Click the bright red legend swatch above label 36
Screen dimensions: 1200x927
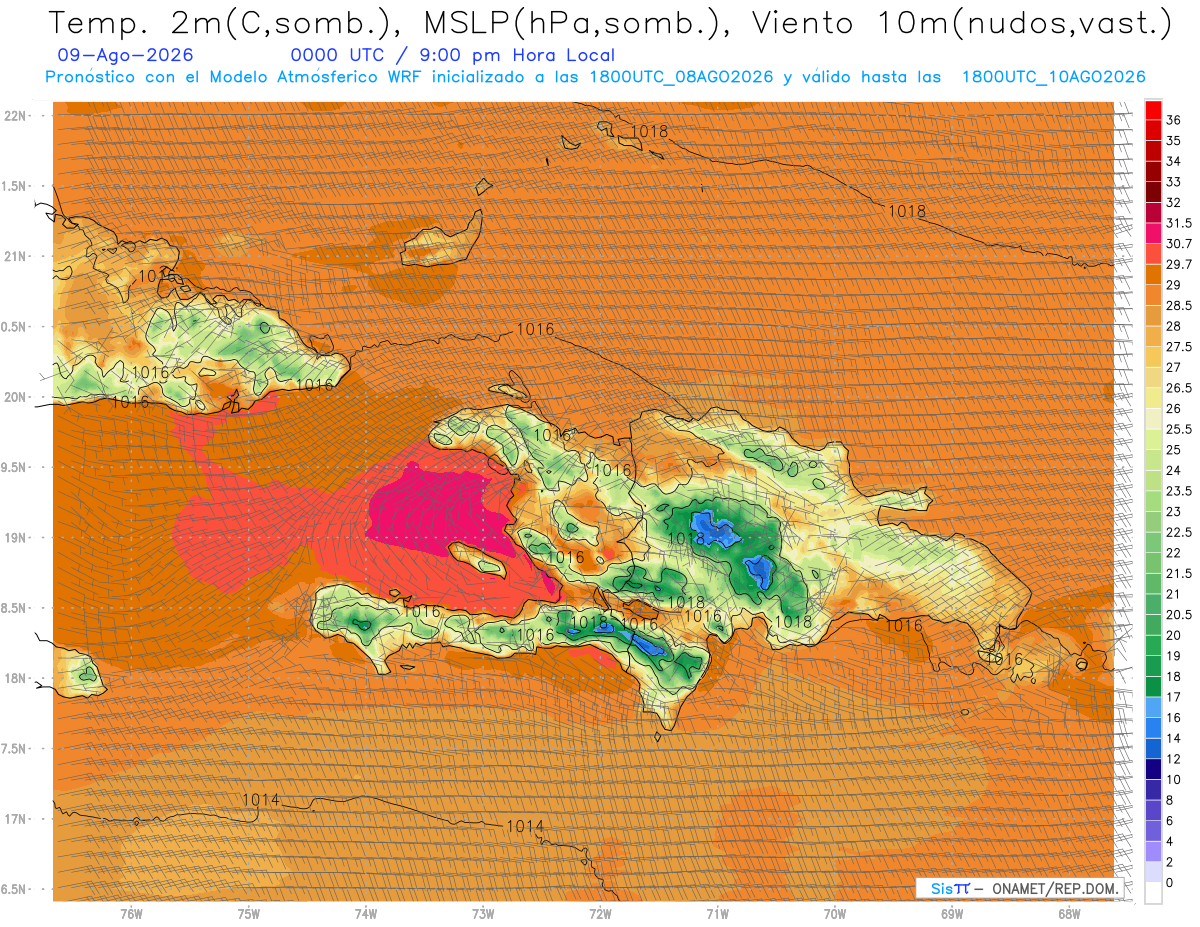pos(1153,109)
